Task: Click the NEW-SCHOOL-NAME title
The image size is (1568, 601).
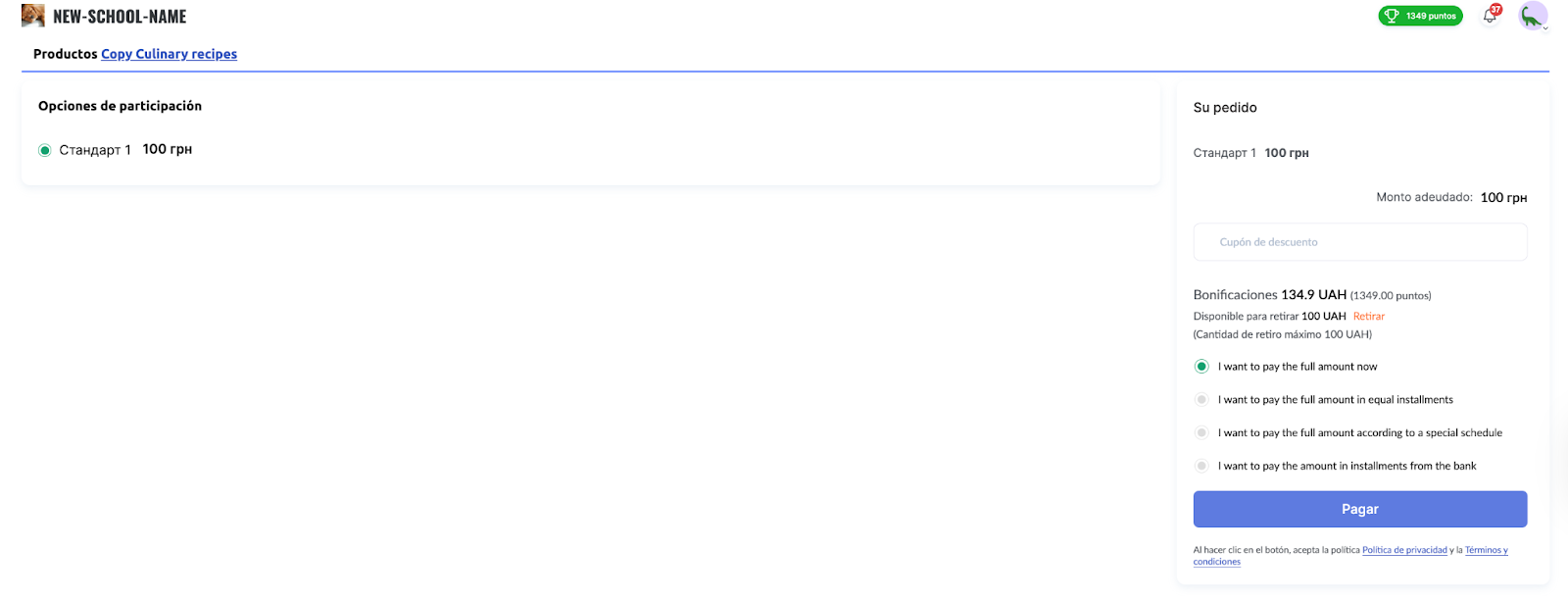Action: coord(120,17)
